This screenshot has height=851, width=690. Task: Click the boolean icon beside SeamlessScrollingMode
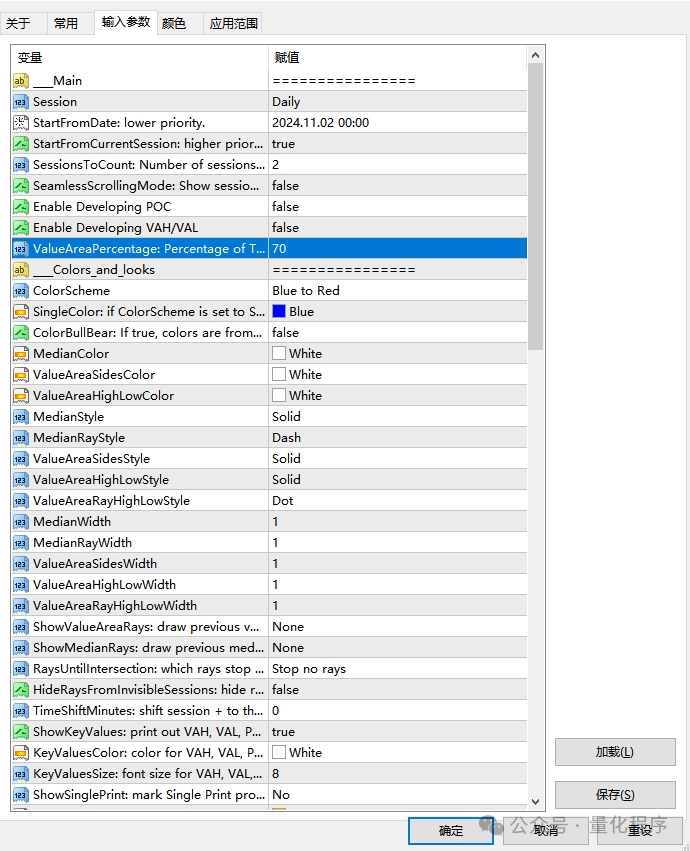tap(21, 186)
